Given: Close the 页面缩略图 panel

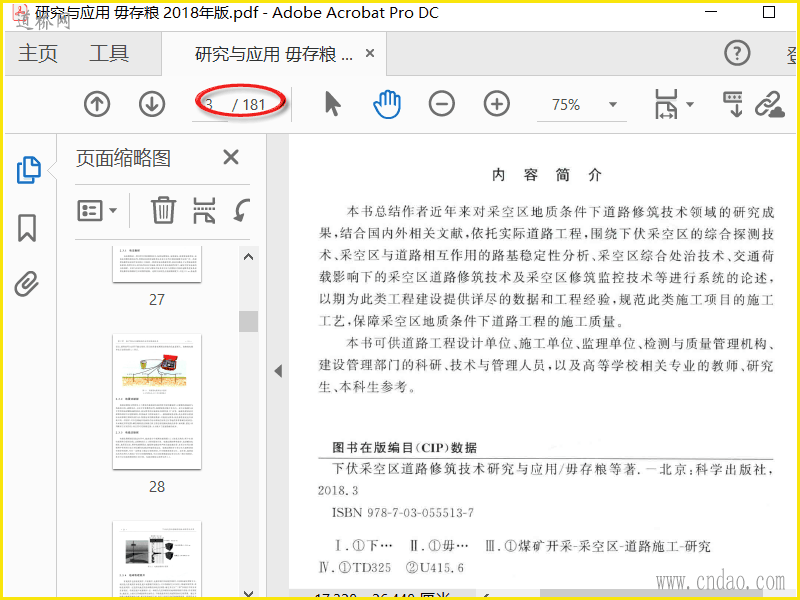Looking at the screenshot, I should 231,157.
